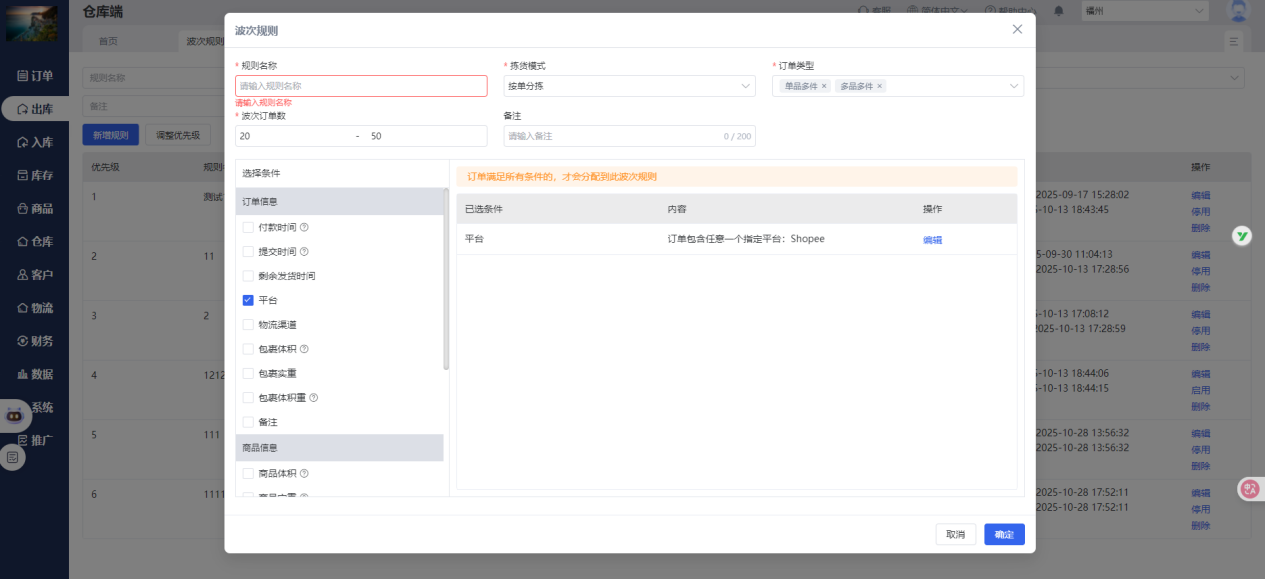Open the 拣货模式 dropdown

click(x=629, y=86)
